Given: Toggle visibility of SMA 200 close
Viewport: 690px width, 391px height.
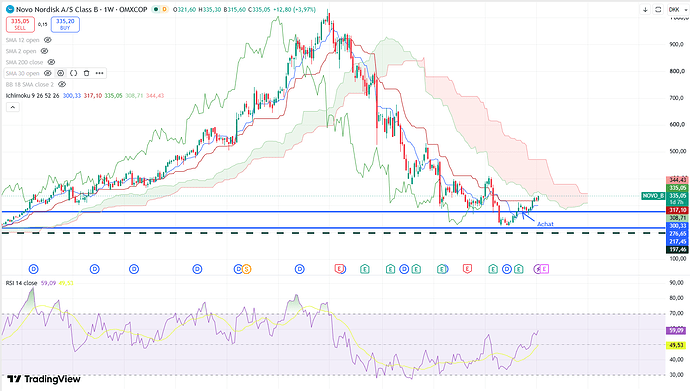Looking at the screenshot, I should point(51,62).
